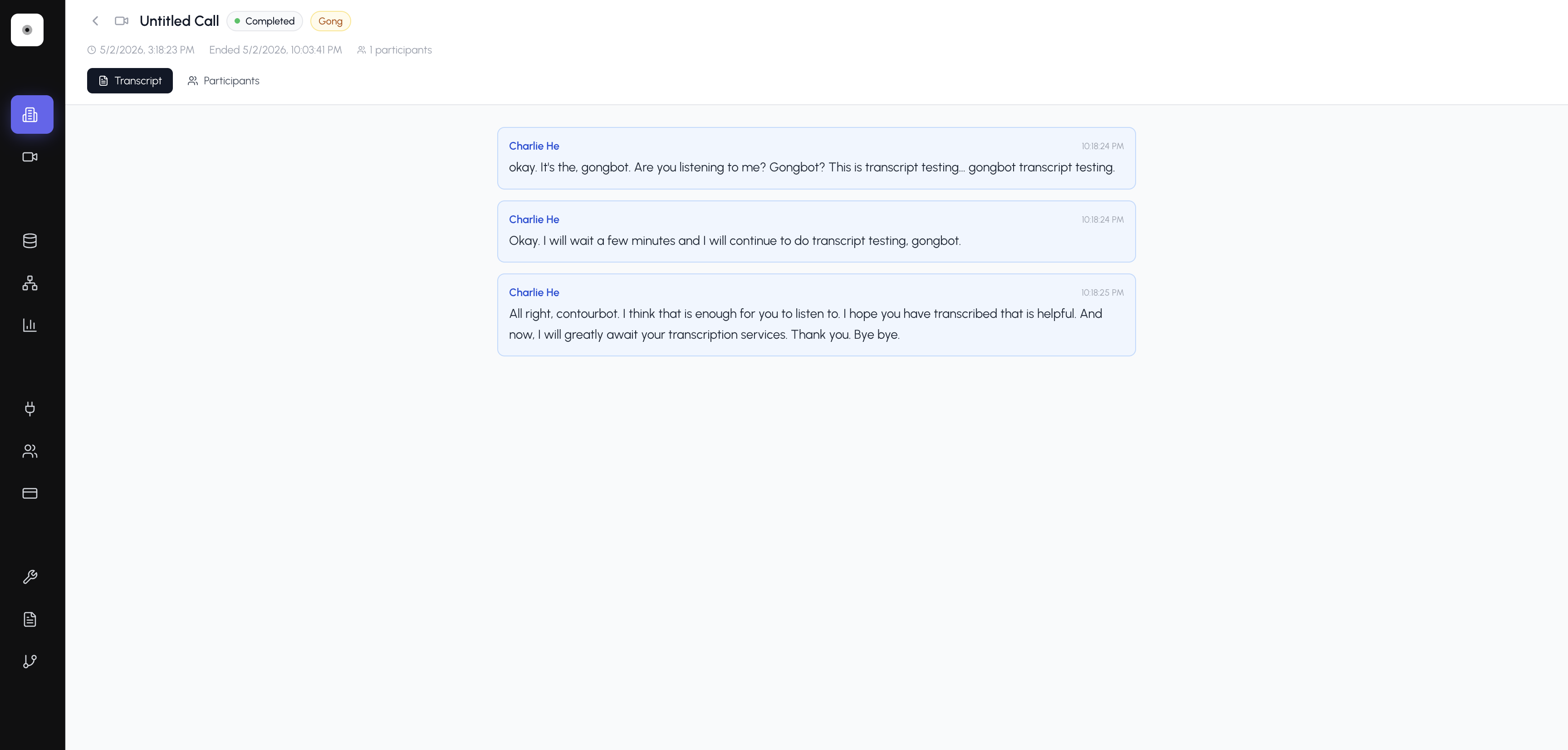Open the wrench tools sidebar icon

click(30, 577)
